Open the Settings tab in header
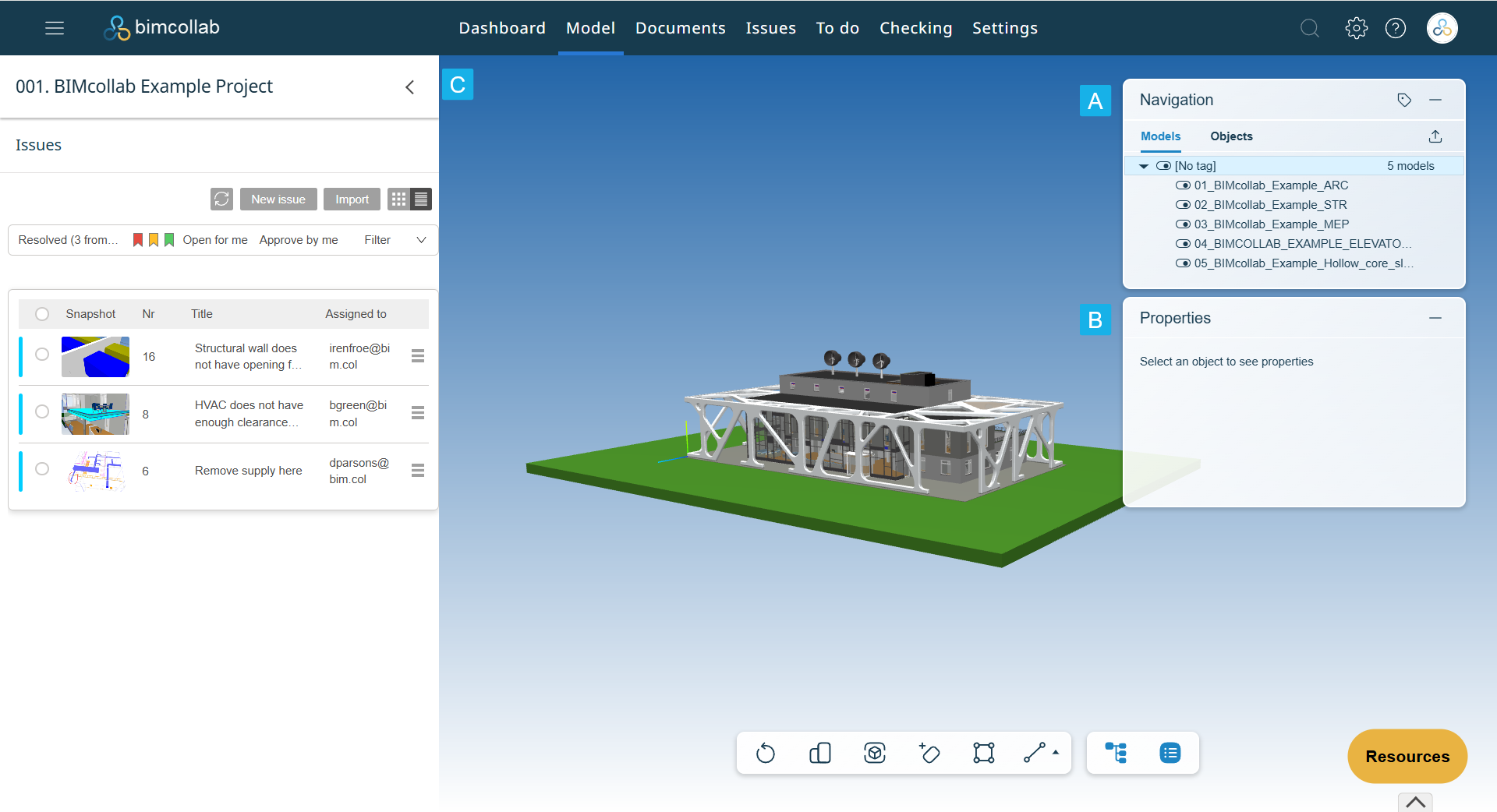The image size is (1497, 812). coord(1005,28)
